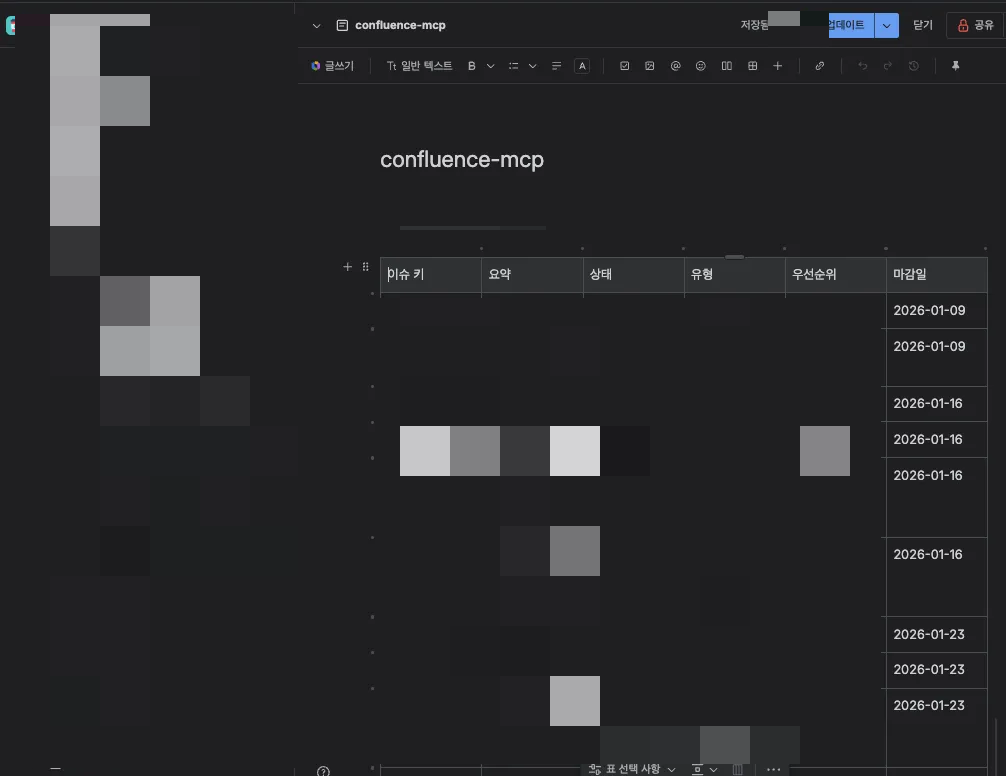Open the 업데이트 button dropdown arrow
Image resolution: width=1006 pixels, height=776 pixels.
pyautogui.click(x=886, y=26)
